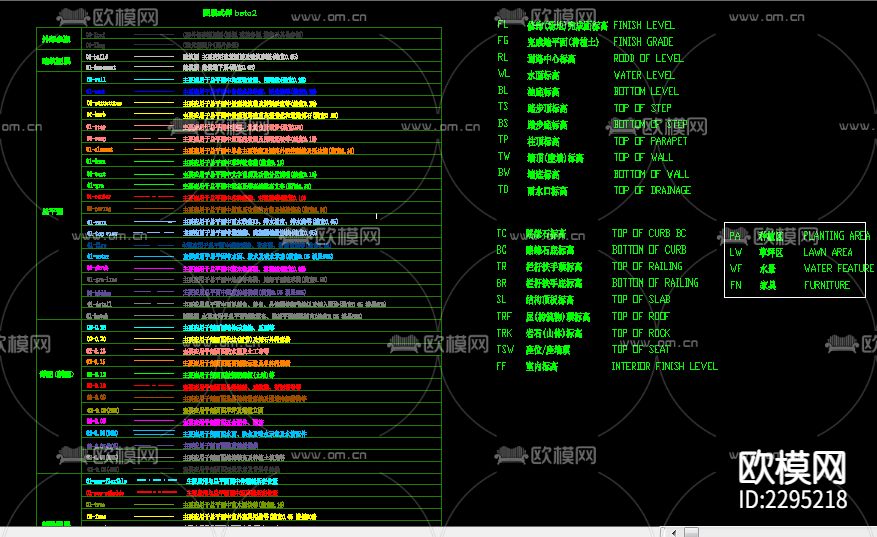Select the FINISH GRADE label
The image size is (877, 537).
[x=643, y=42]
